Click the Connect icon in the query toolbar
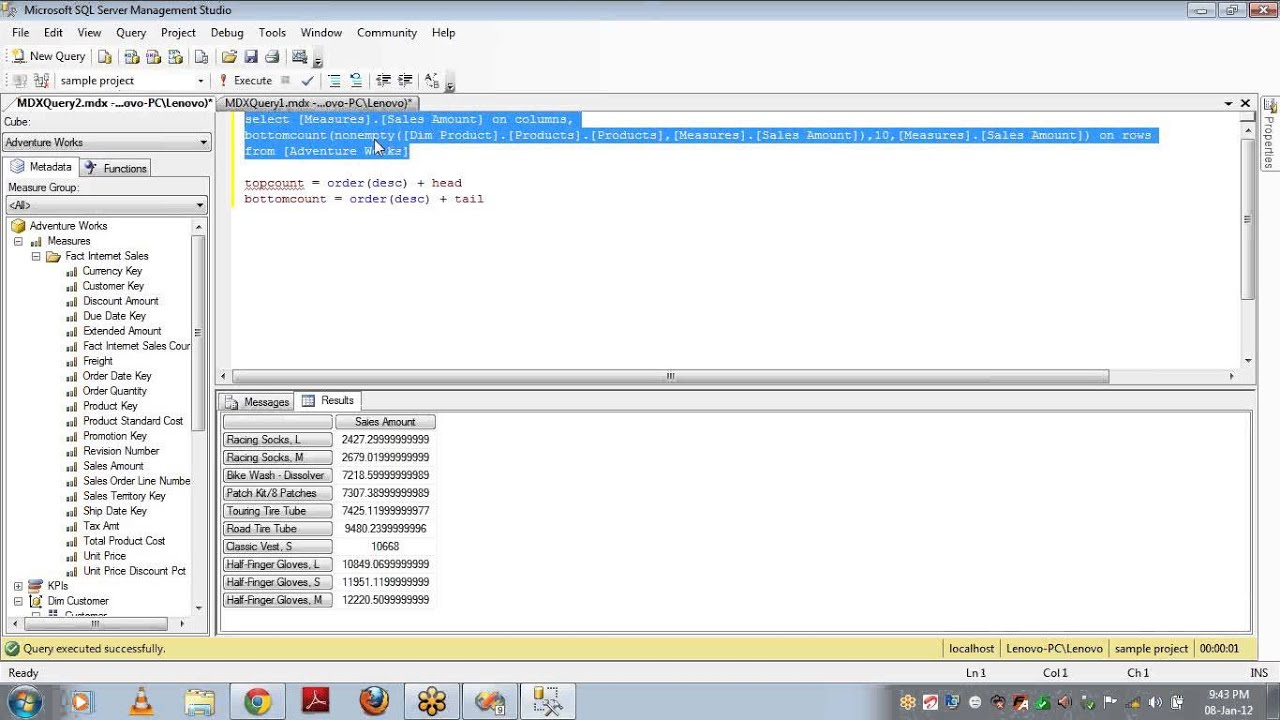The height and width of the screenshot is (720, 1280). (20, 81)
